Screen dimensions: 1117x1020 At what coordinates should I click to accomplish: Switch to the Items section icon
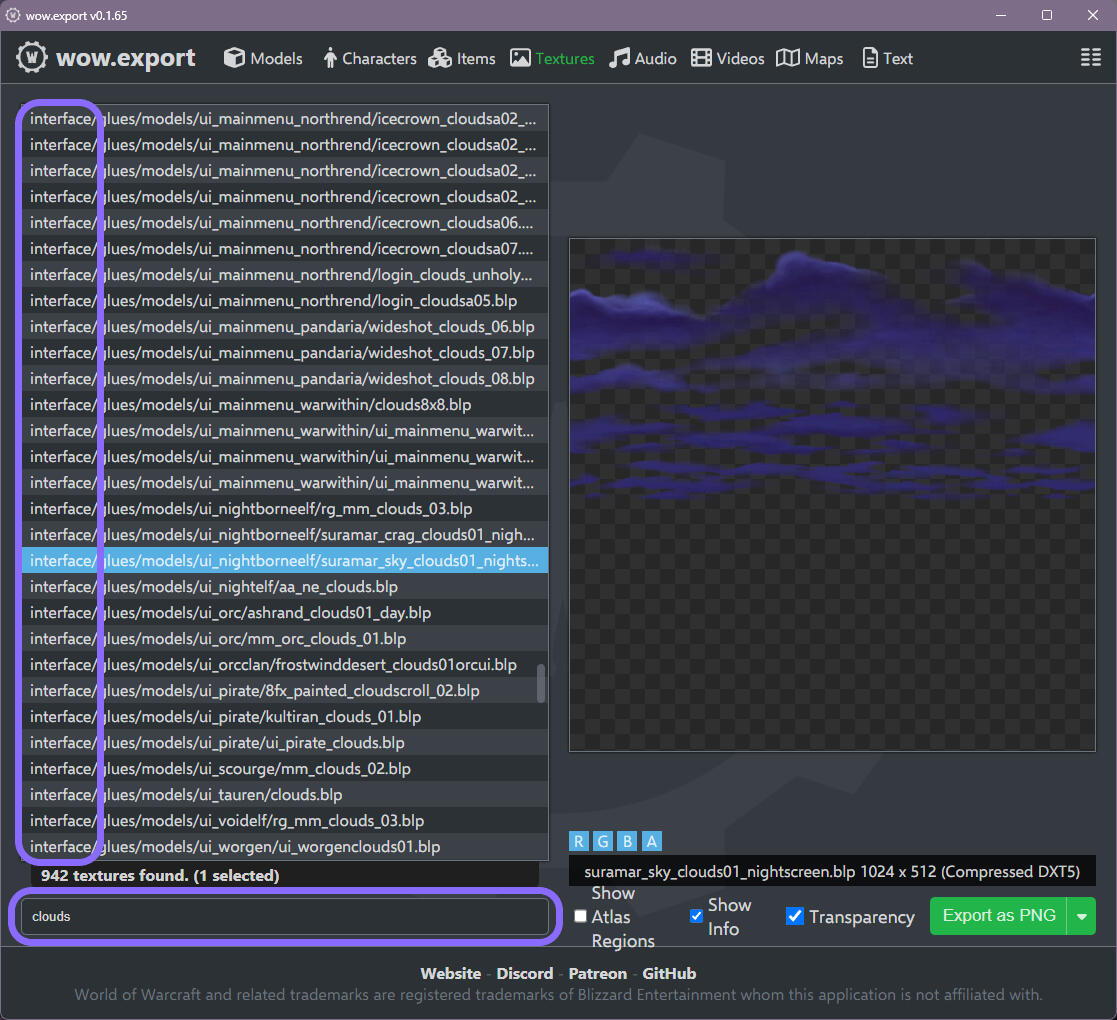point(439,59)
